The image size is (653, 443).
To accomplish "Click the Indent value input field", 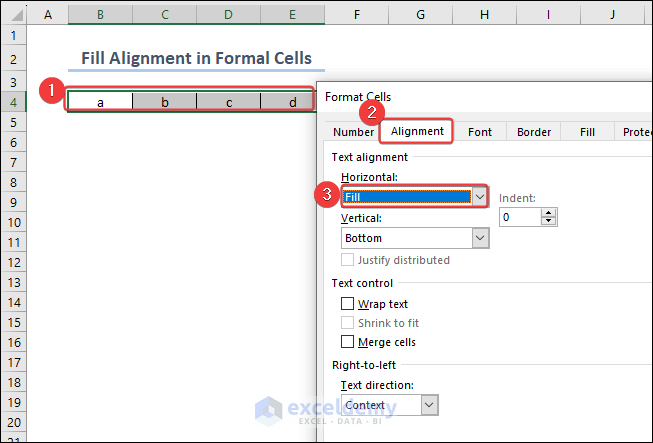I will [520, 217].
